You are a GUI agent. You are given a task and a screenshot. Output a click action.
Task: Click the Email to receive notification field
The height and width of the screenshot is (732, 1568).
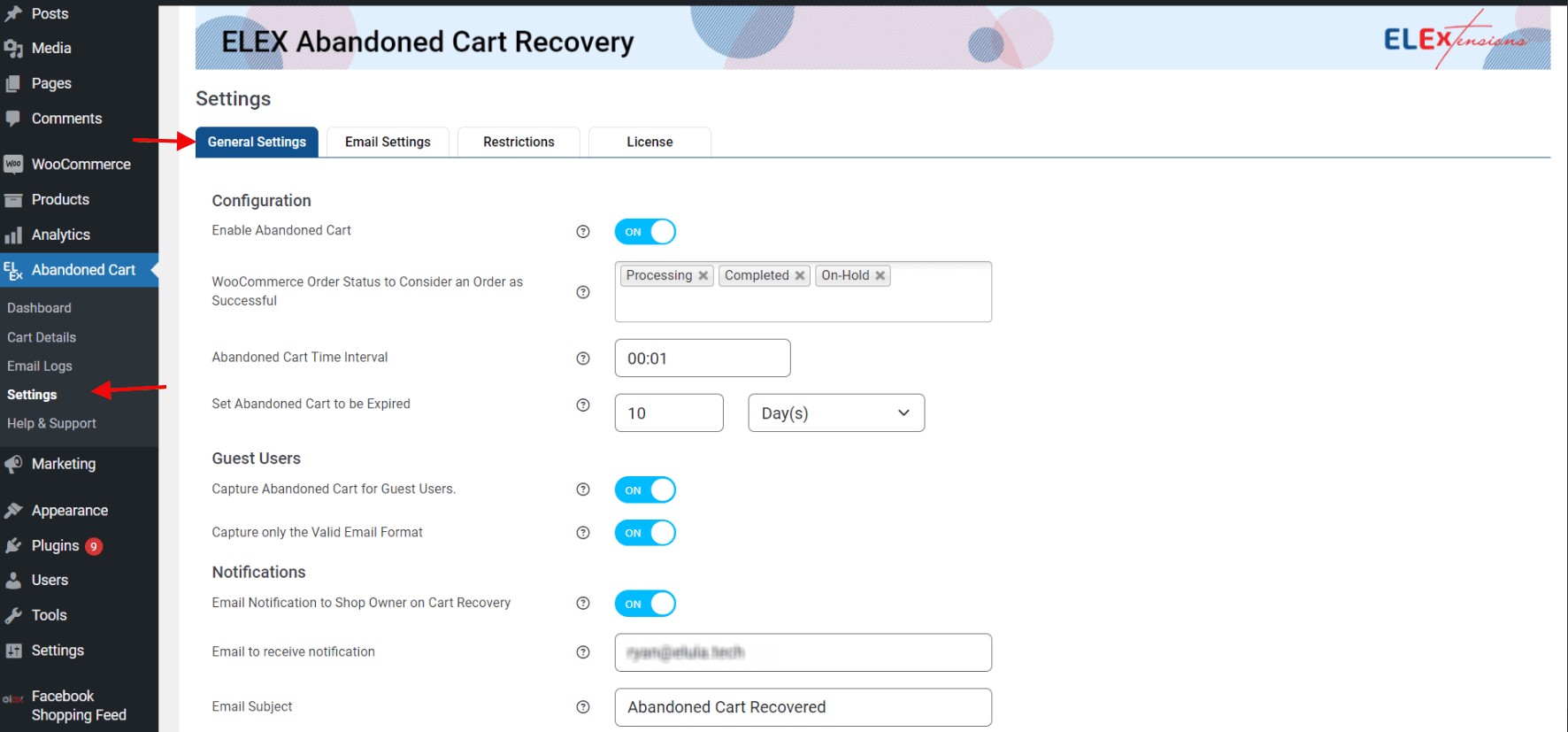803,652
